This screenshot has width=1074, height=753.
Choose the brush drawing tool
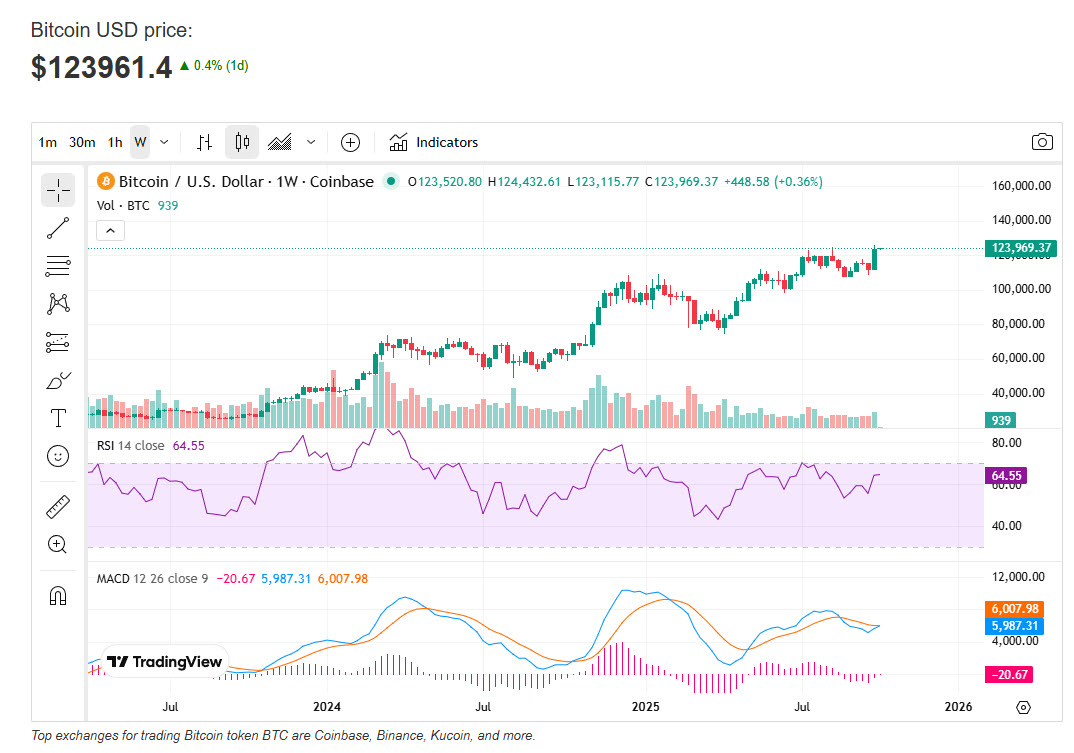click(x=58, y=380)
